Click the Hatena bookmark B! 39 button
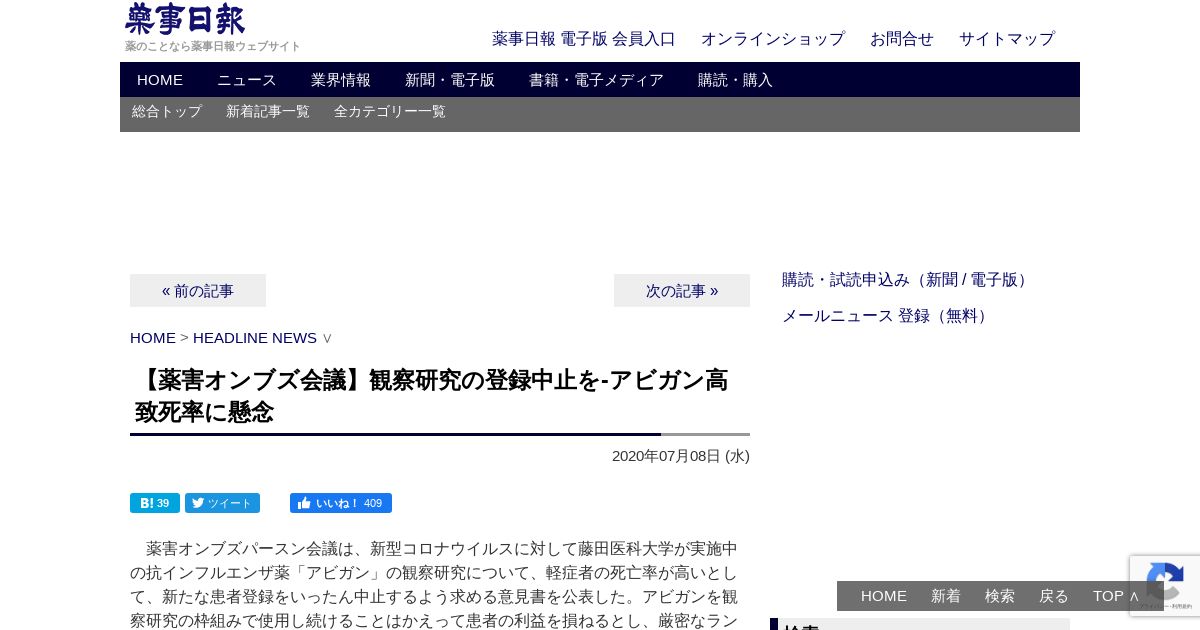 coord(155,503)
